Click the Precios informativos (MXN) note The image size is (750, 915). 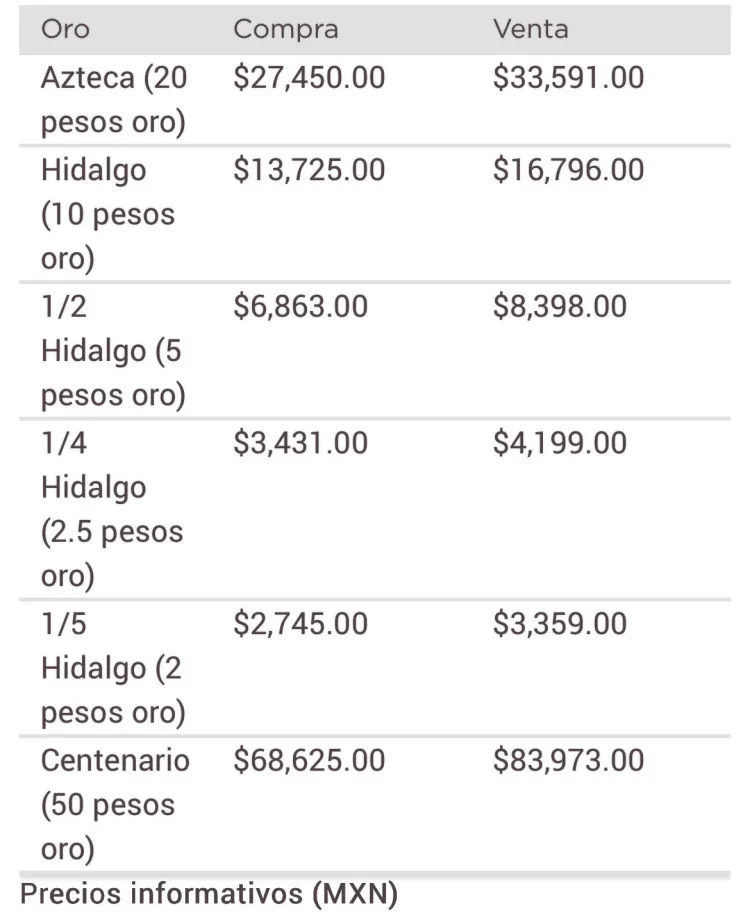coord(209,894)
